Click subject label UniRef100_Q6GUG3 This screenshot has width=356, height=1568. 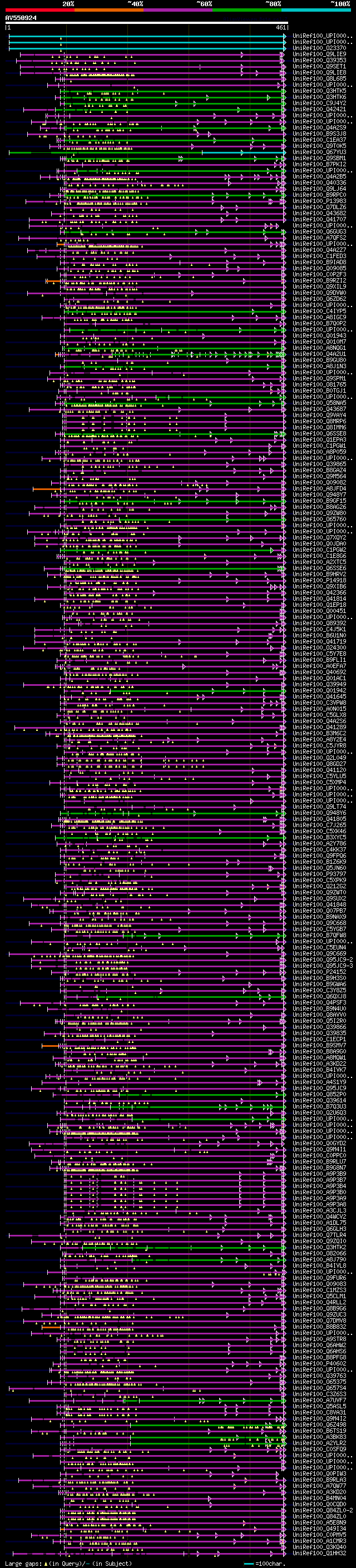click(x=319, y=232)
